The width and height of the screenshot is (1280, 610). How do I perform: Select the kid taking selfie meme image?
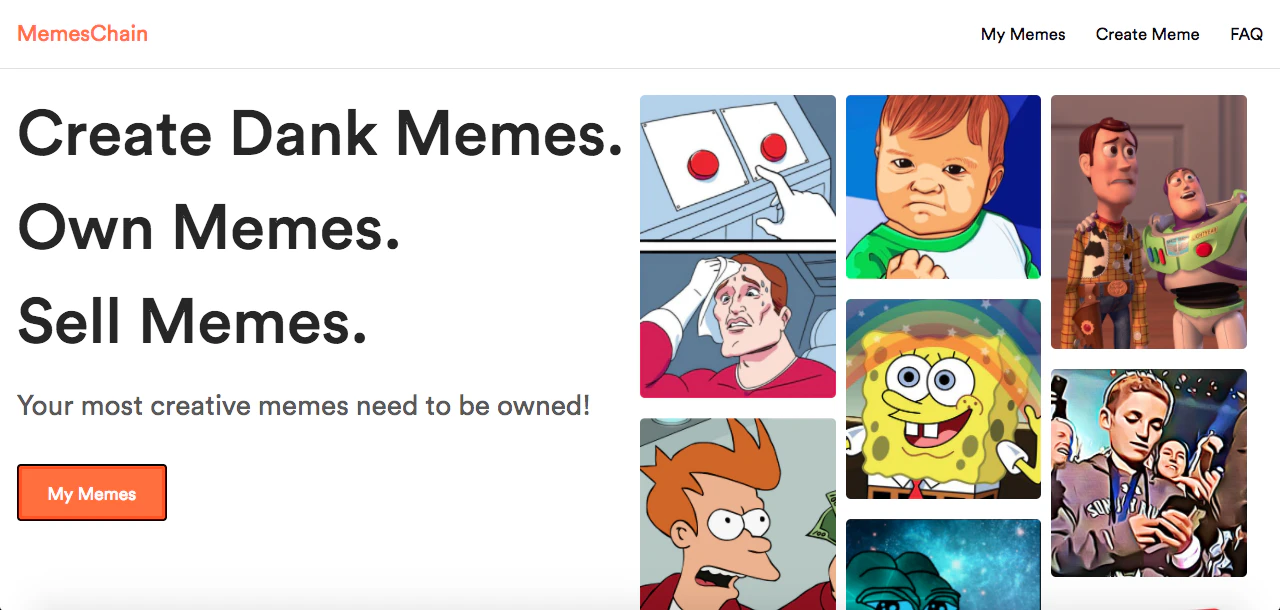[1149, 473]
